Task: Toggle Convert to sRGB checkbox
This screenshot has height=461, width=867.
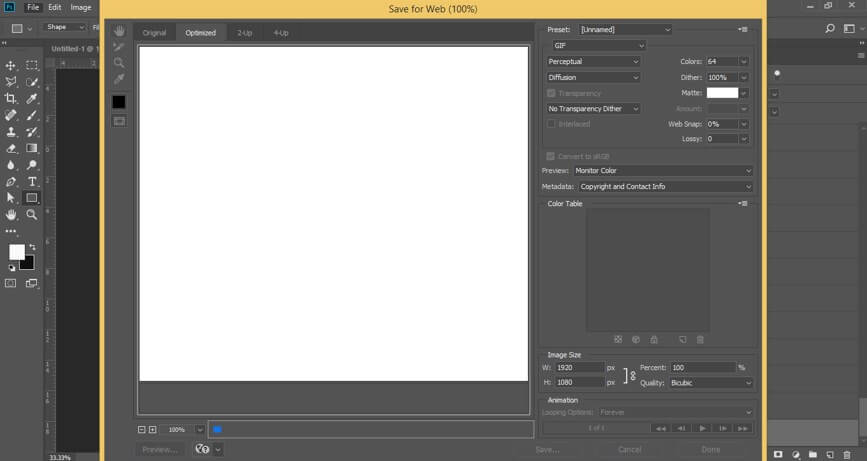Action: click(x=551, y=156)
